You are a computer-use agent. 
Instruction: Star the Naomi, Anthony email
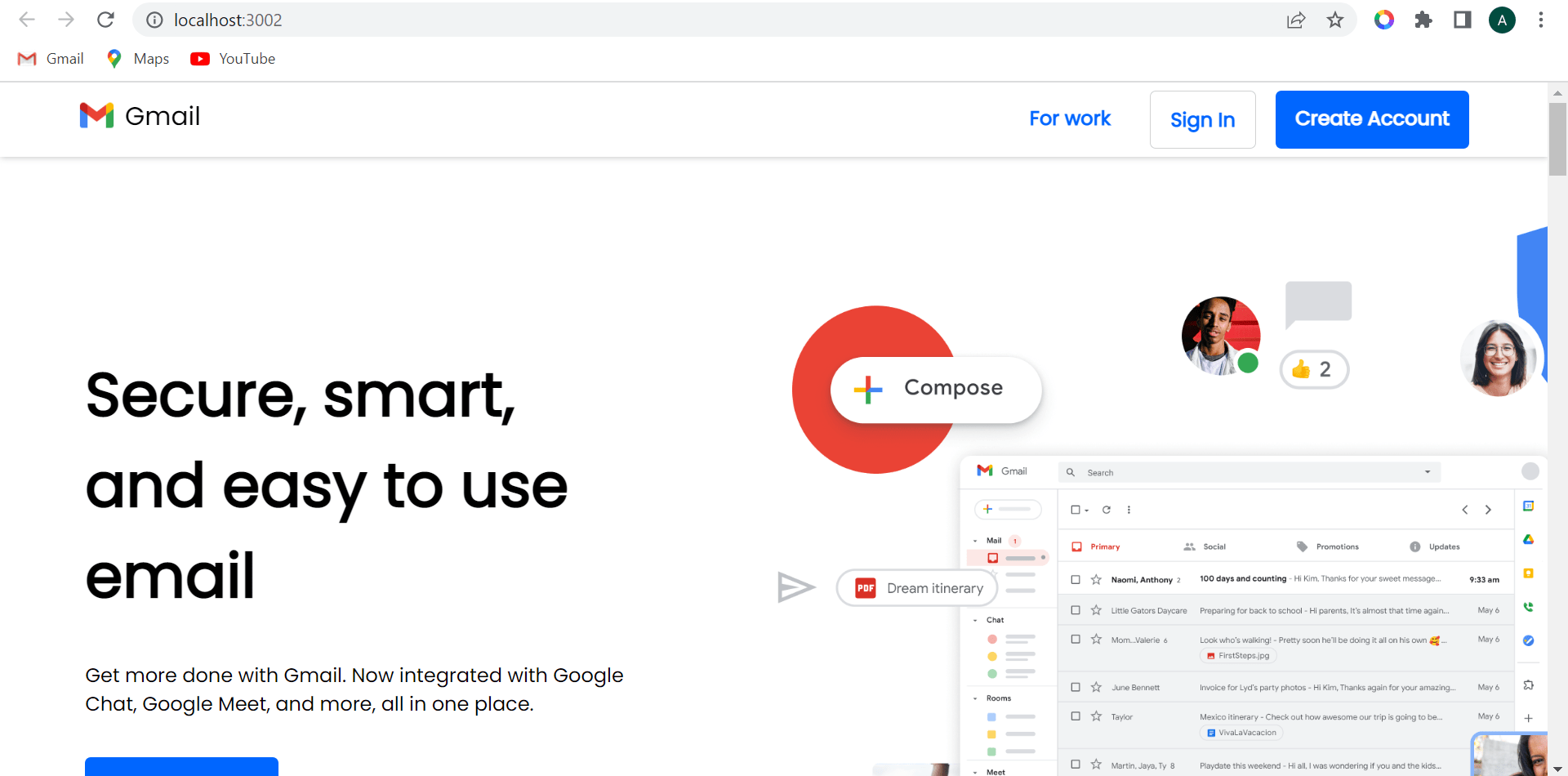tap(1096, 579)
